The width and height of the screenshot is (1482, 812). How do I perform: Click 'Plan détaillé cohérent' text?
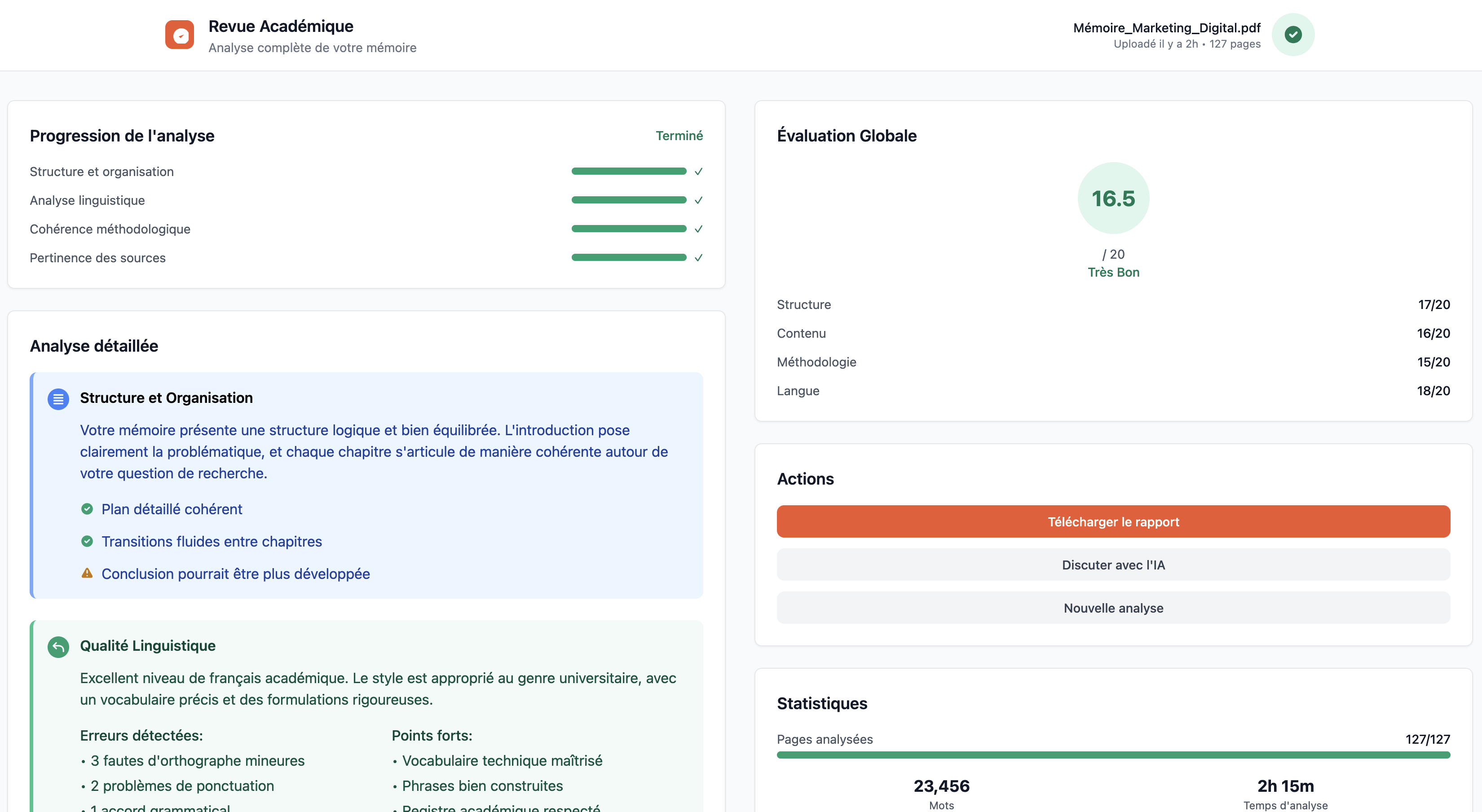point(172,509)
